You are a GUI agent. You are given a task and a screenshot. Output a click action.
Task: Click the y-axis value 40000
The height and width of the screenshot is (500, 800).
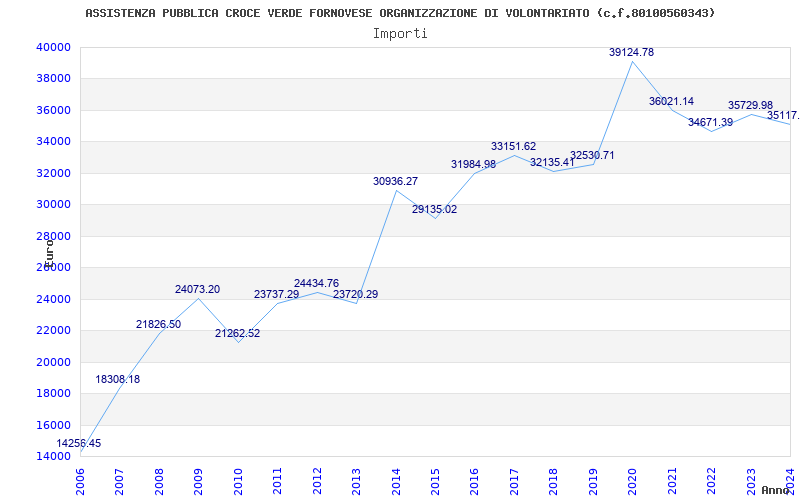53,47
